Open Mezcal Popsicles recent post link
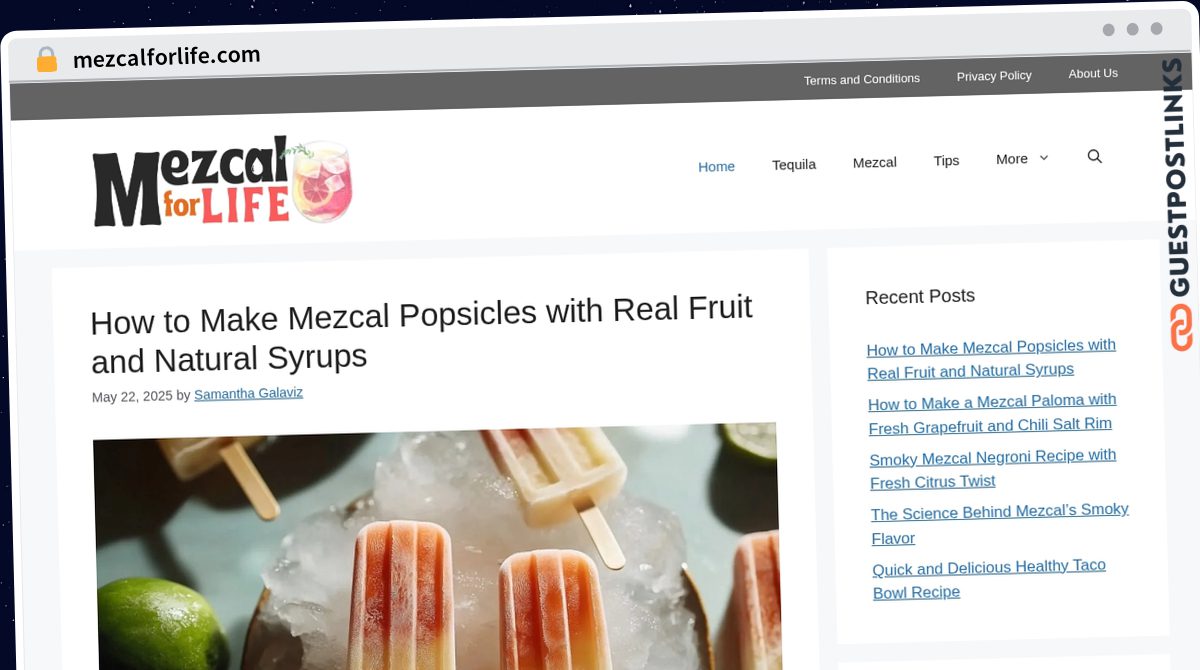Screen dimensions: 1200x670 coord(991,358)
